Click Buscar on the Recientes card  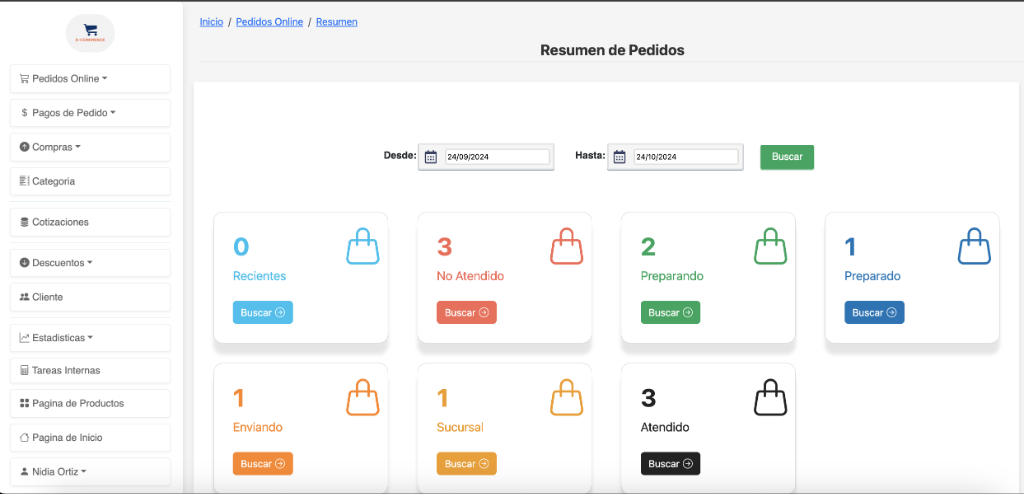pyautogui.click(x=263, y=312)
